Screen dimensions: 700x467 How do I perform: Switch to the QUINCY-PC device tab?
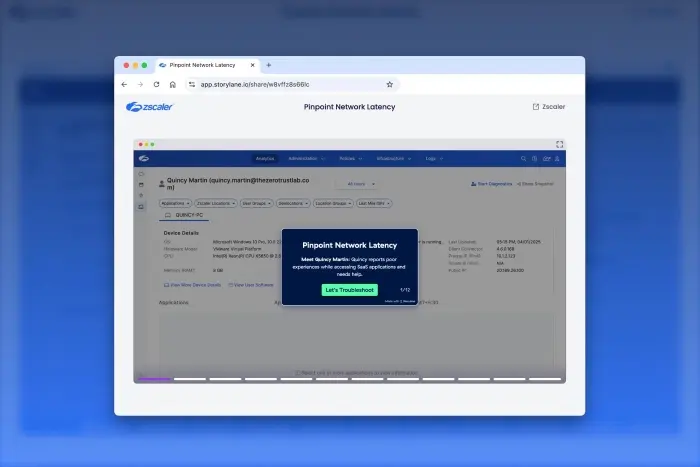click(184, 215)
